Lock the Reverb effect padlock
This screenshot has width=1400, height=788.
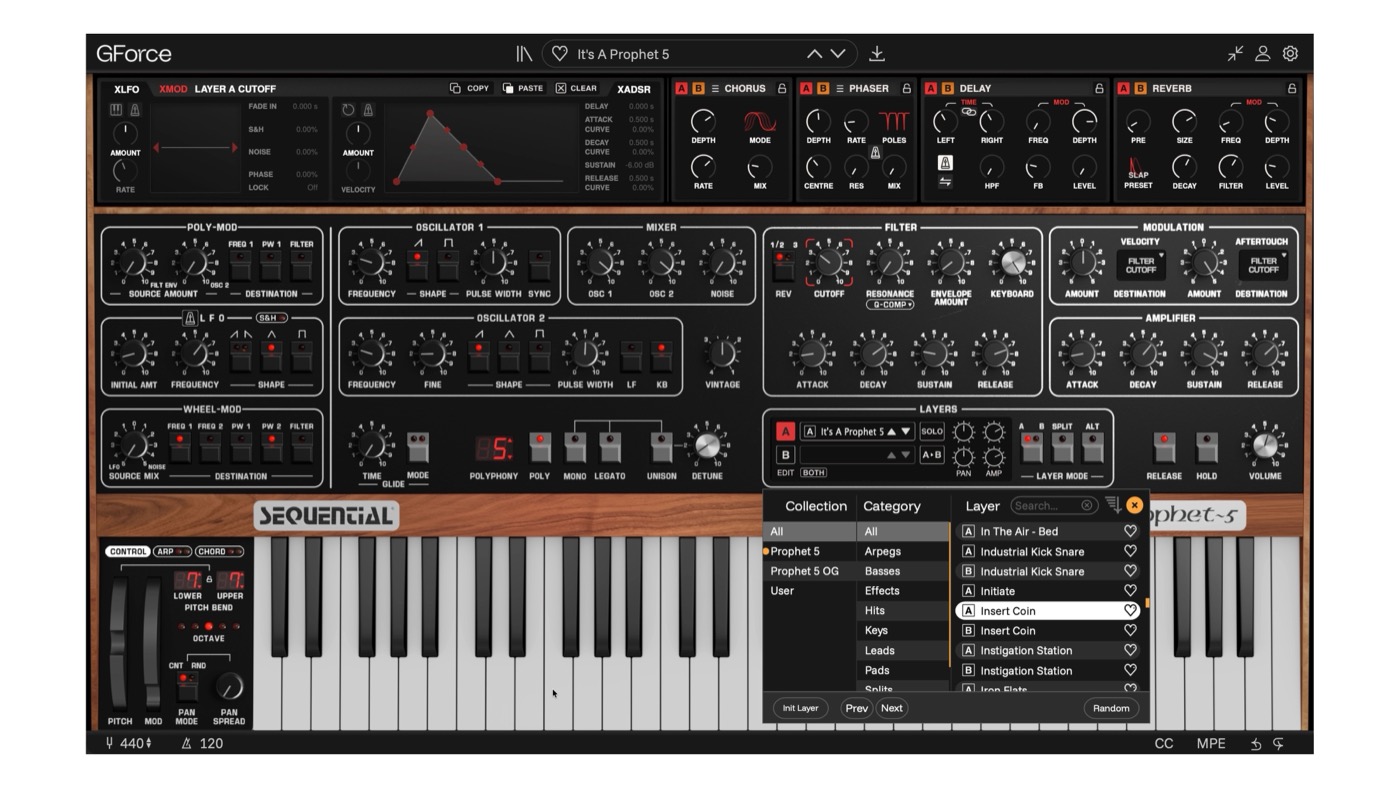(x=1292, y=88)
